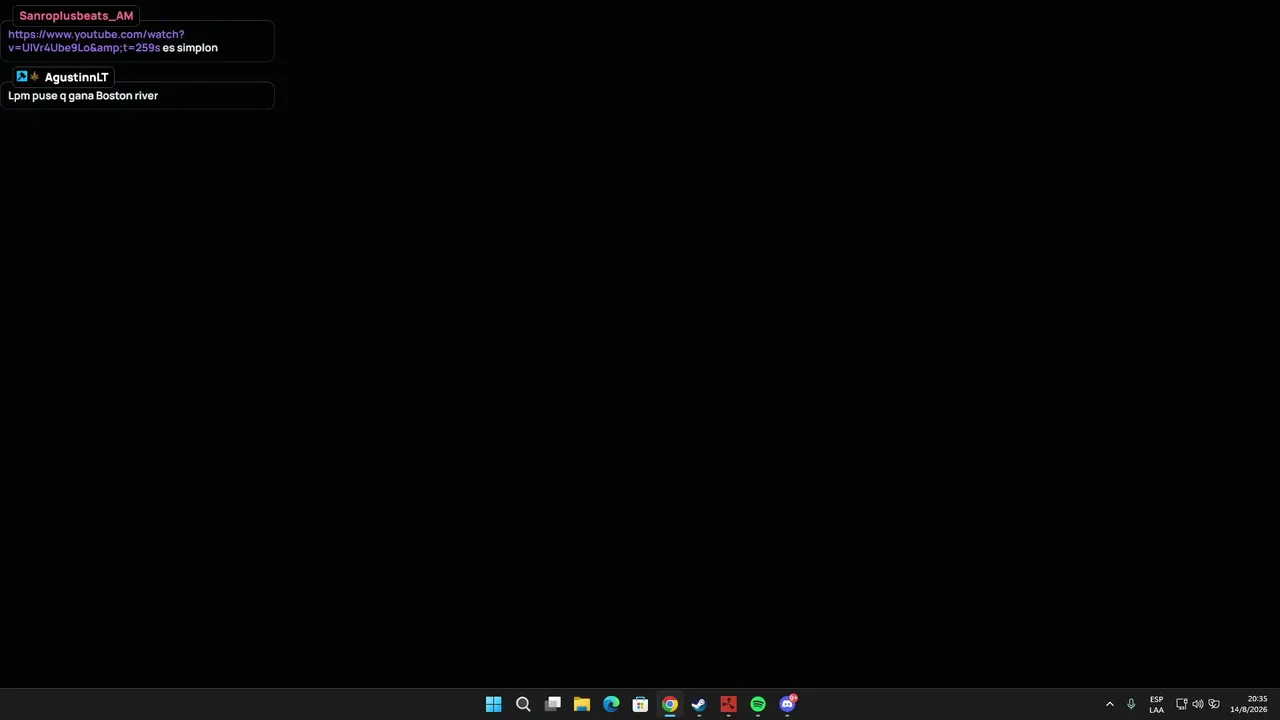Show hidden system tray icons
The image size is (1280, 720).
[x=1110, y=705]
